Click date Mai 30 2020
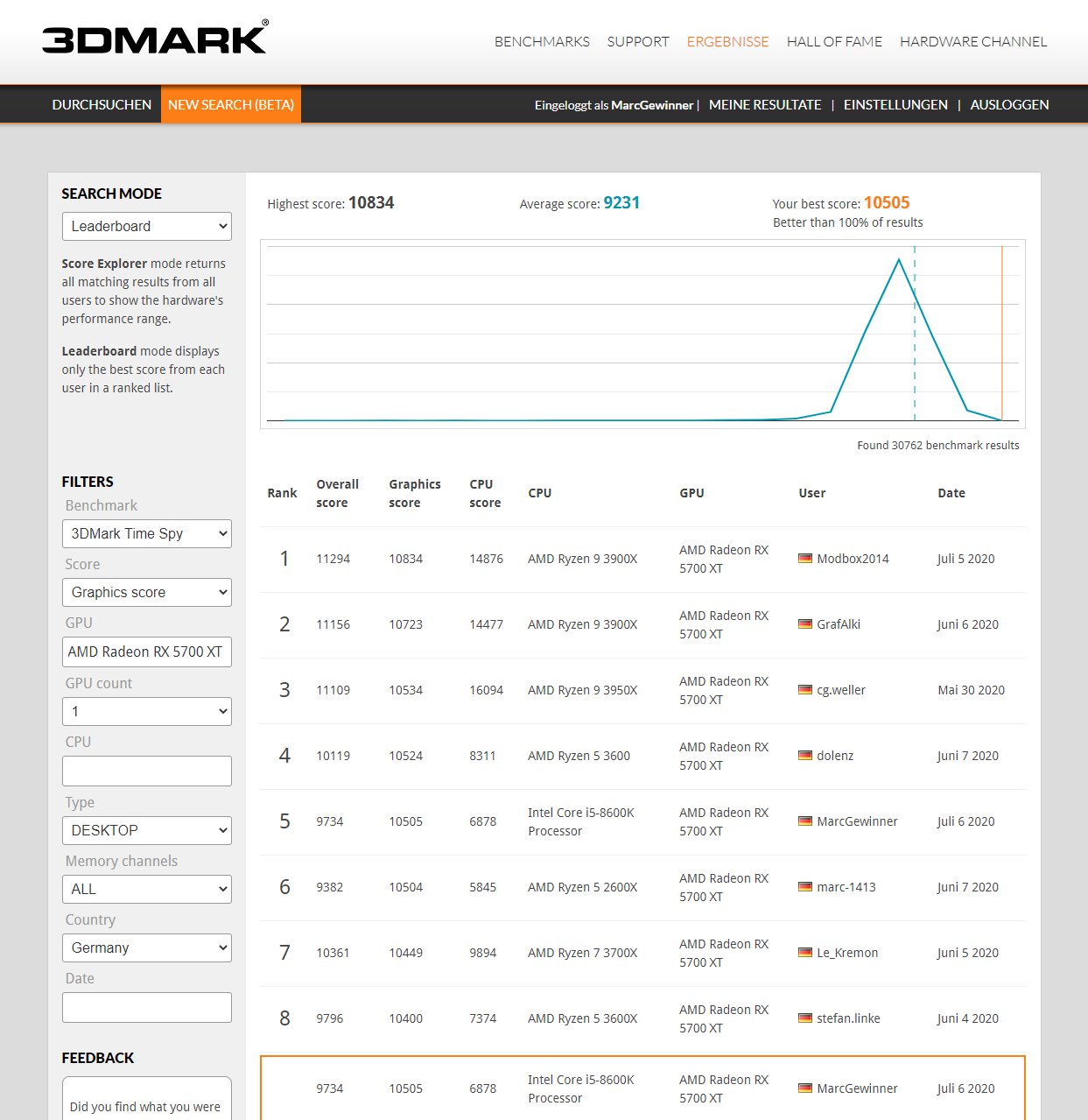Viewport: 1088px width, 1120px height. click(x=971, y=690)
